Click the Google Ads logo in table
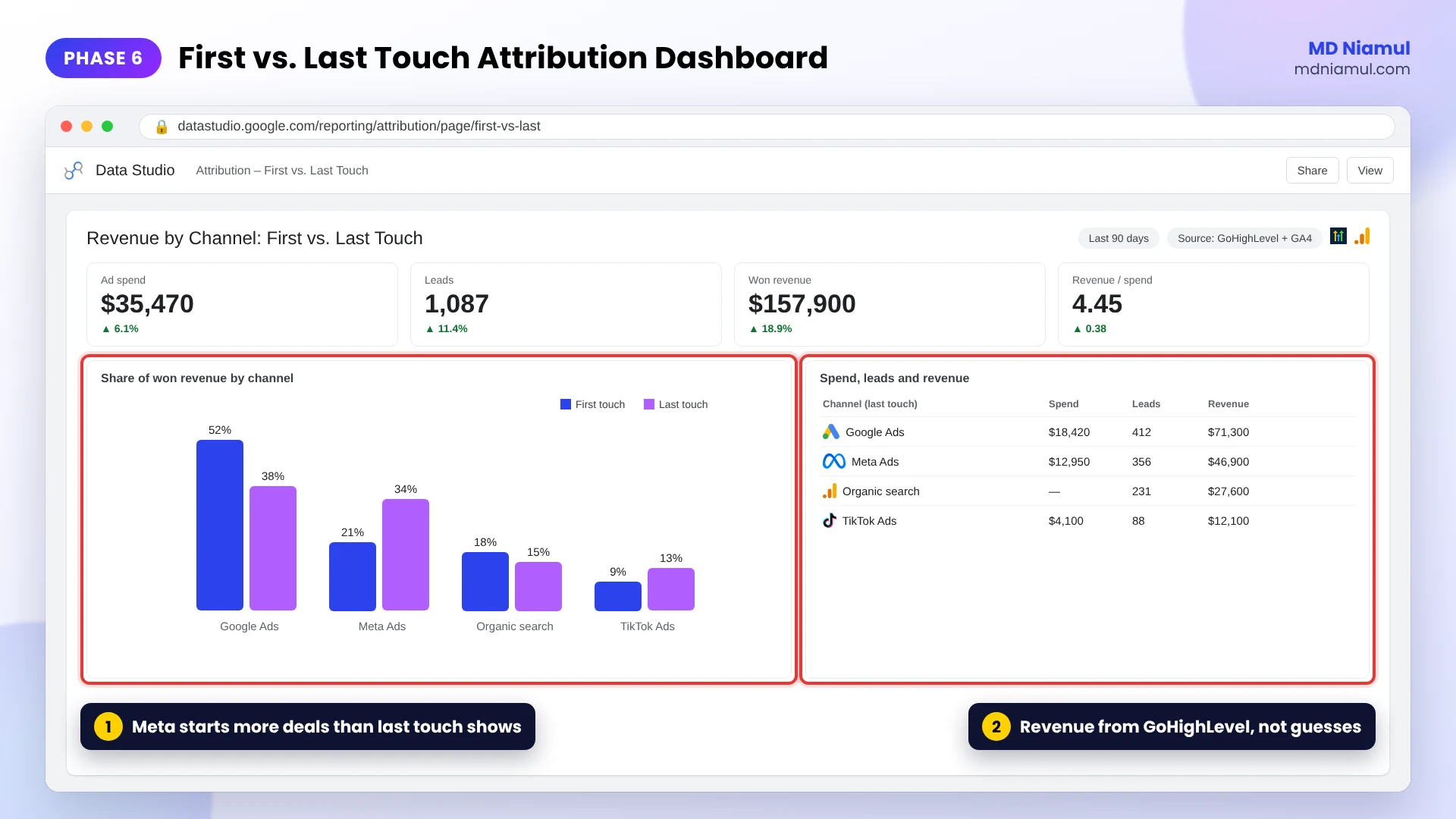1456x819 pixels. 831,432
